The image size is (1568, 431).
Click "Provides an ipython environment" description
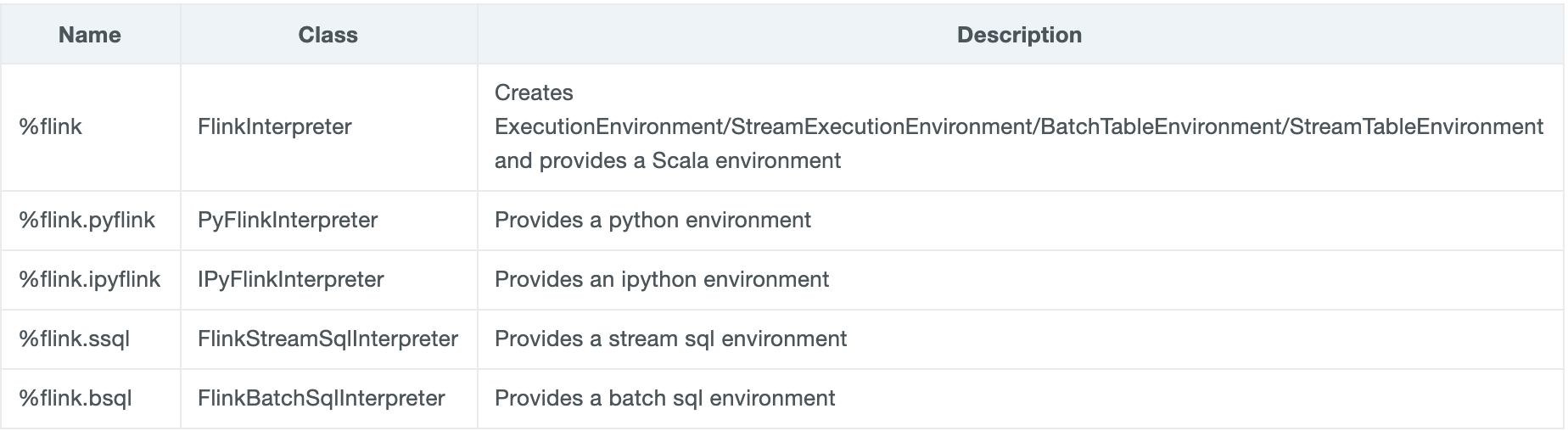pyautogui.click(x=662, y=280)
